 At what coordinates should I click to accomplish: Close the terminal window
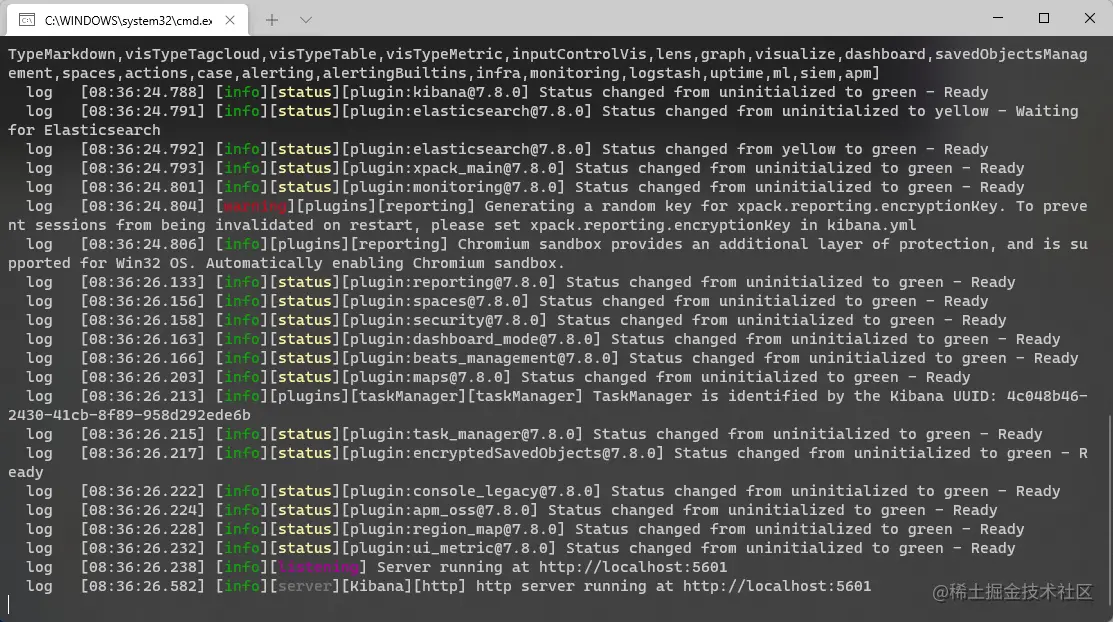click(x=1090, y=18)
